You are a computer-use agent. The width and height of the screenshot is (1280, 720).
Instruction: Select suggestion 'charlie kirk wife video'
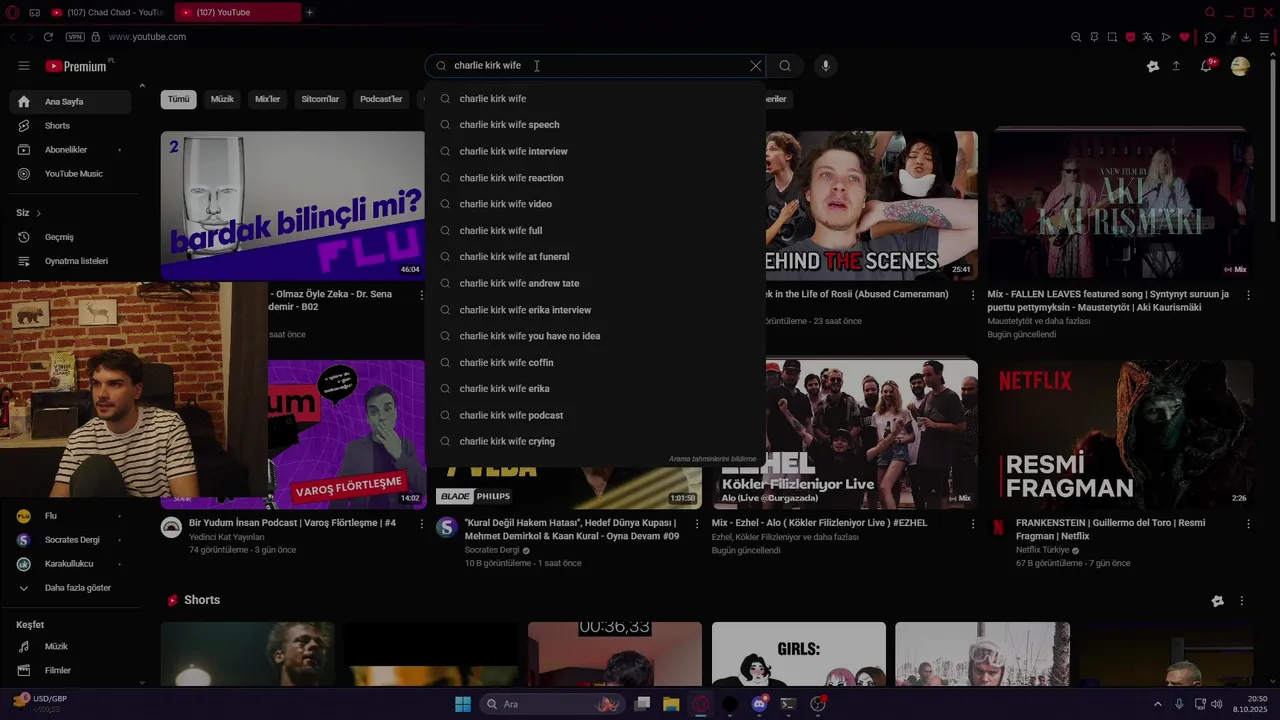click(x=595, y=204)
